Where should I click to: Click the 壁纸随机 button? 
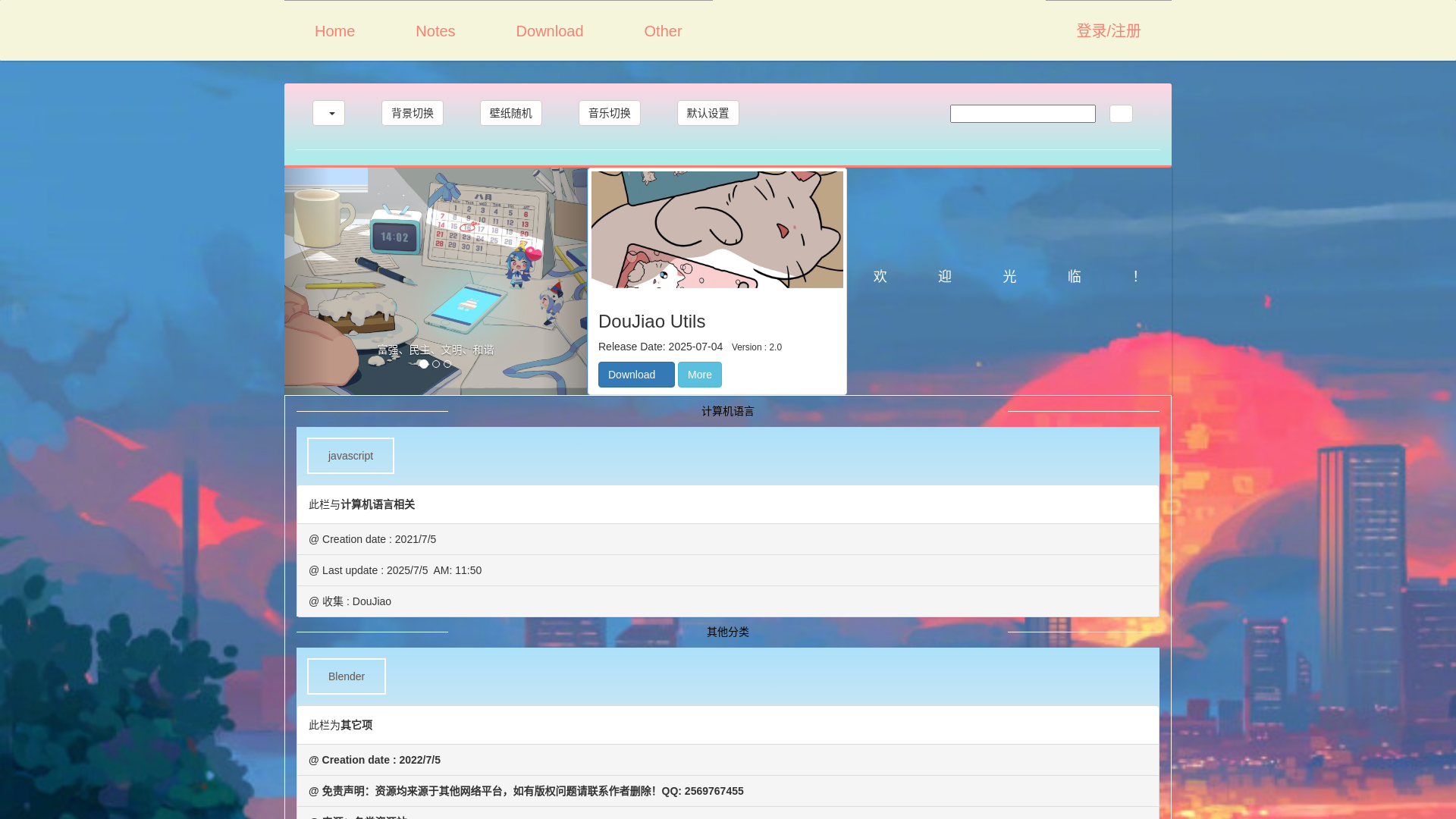(511, 113)
